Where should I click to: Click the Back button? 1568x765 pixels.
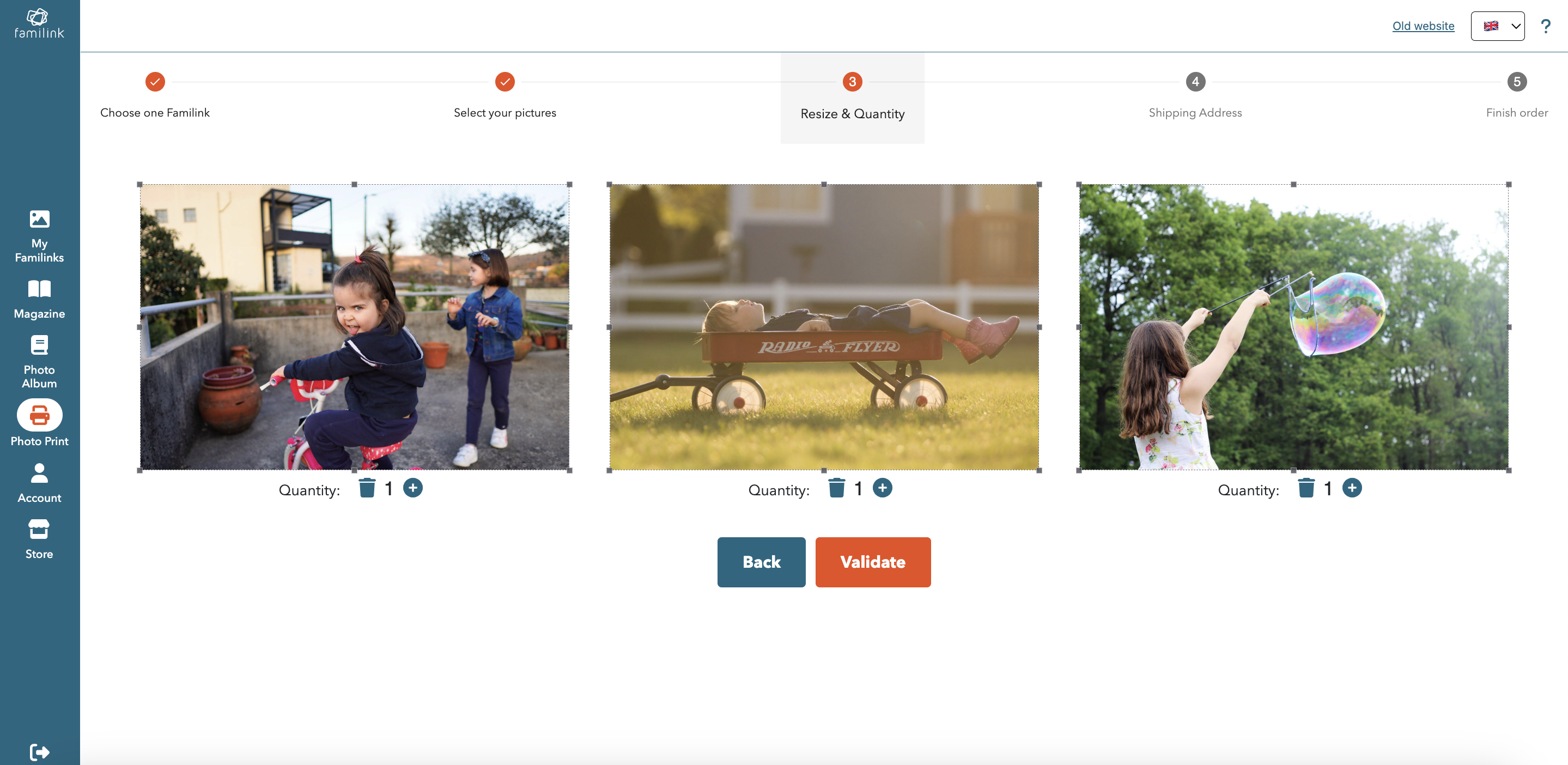pos(761,562)
